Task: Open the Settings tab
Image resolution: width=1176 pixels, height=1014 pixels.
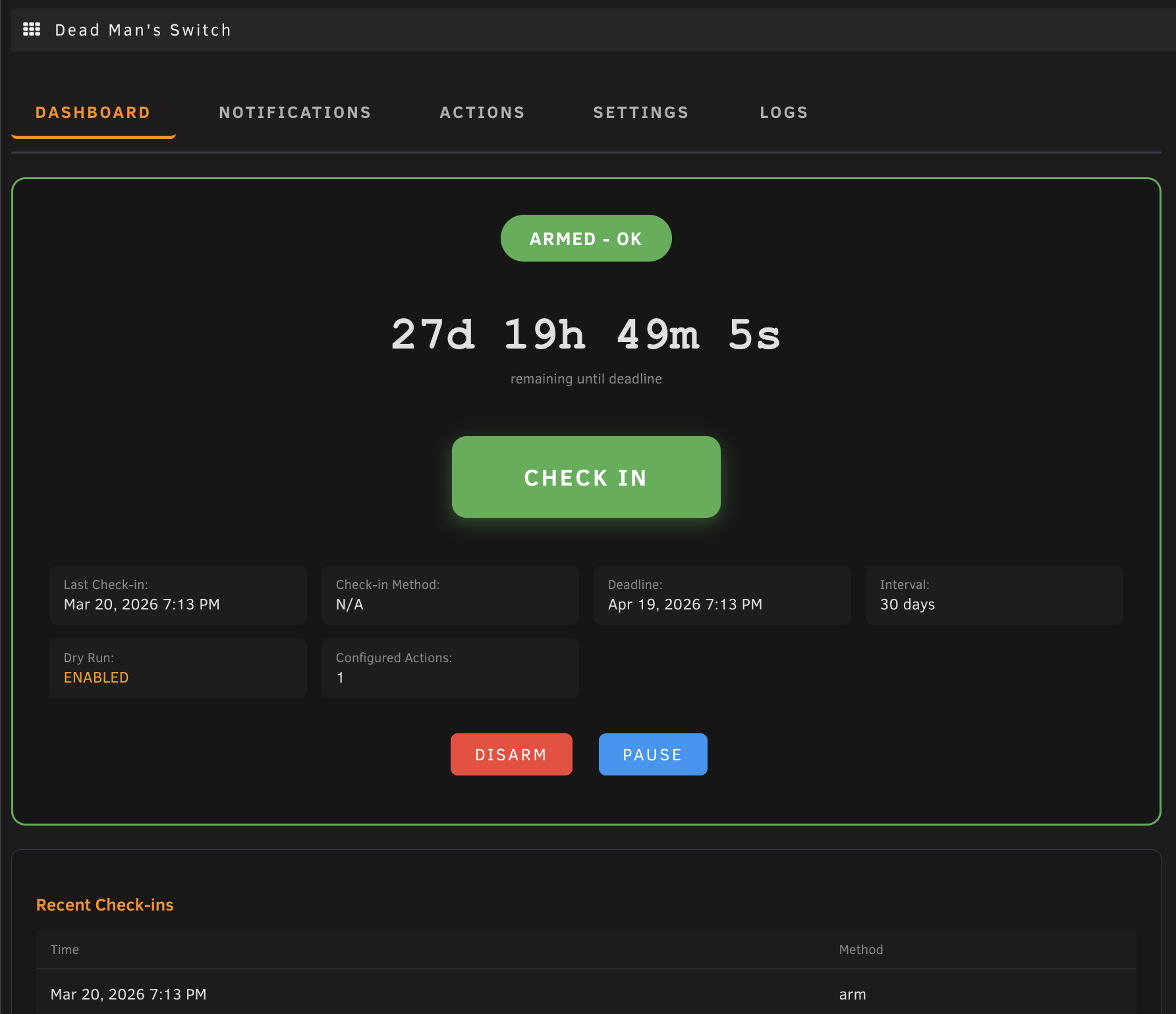Action: (x=641, y=113)
